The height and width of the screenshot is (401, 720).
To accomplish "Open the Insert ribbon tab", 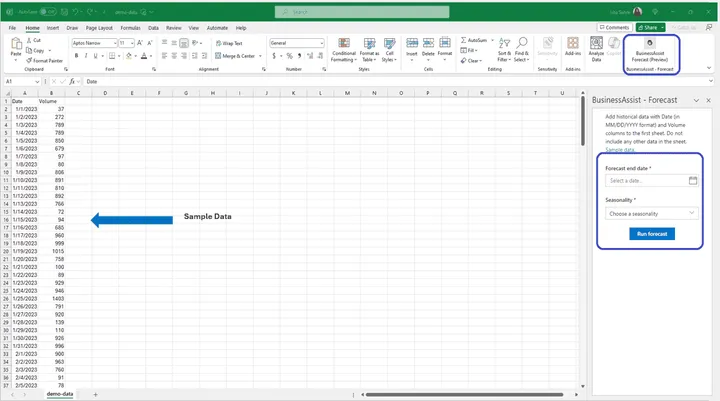I will [x=53, y=28].
